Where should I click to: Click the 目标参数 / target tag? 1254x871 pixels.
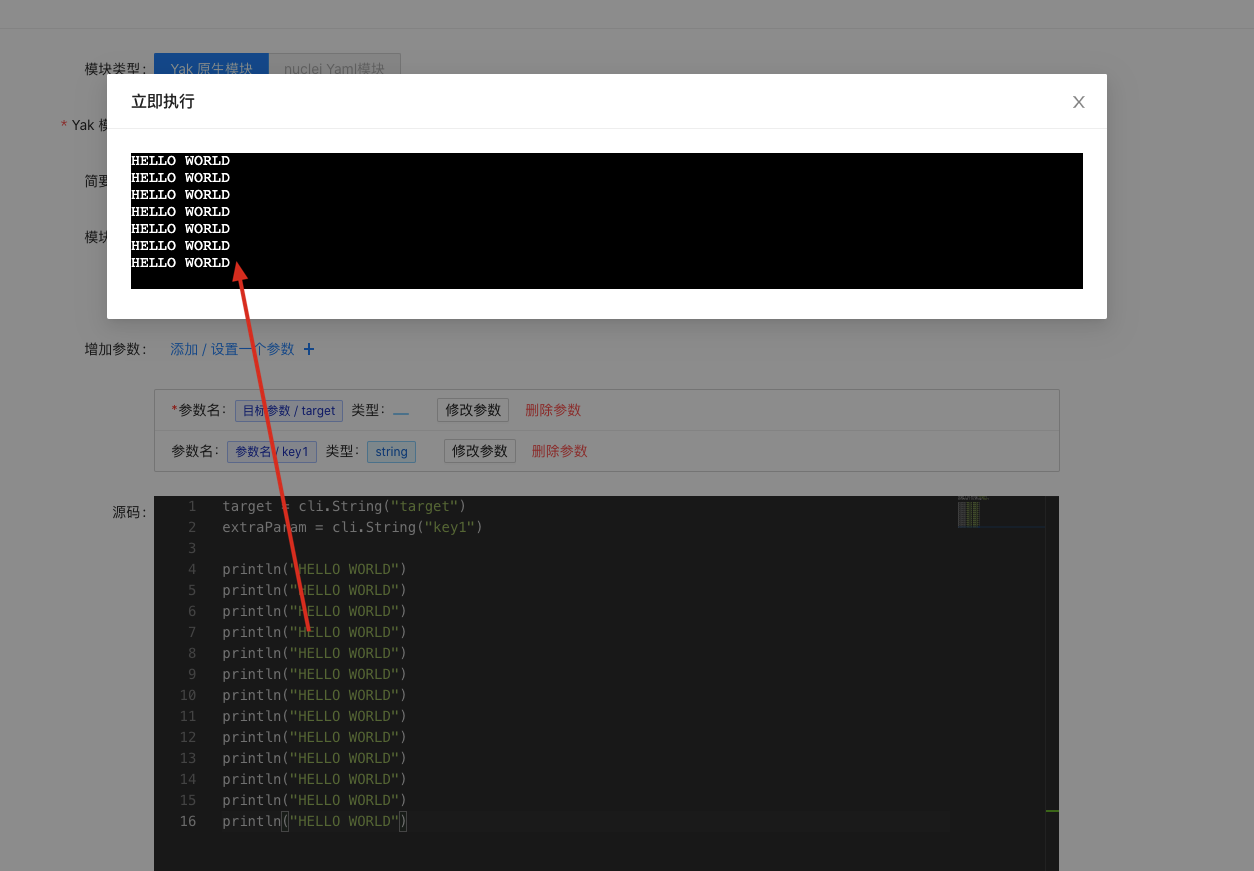pos(288,411)
